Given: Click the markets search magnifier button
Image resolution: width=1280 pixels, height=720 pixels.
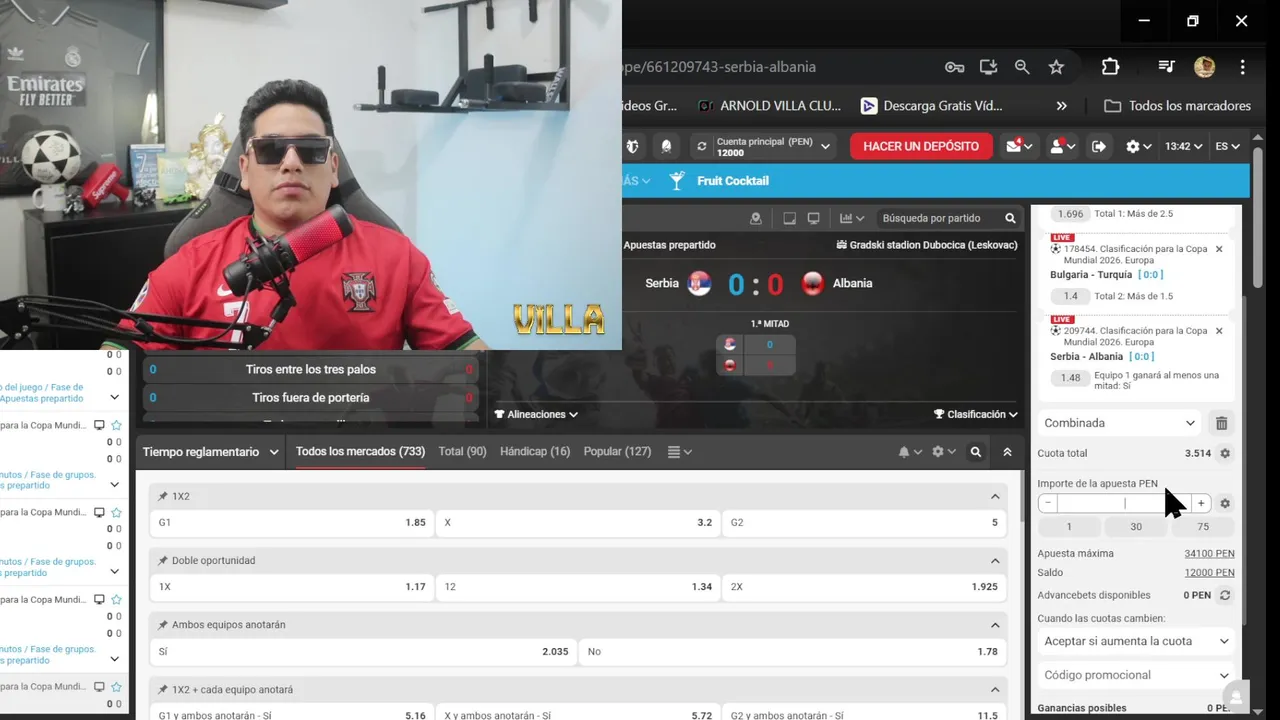Looking at the screenshot, I should pyautogui.click(x=976, y=452).
